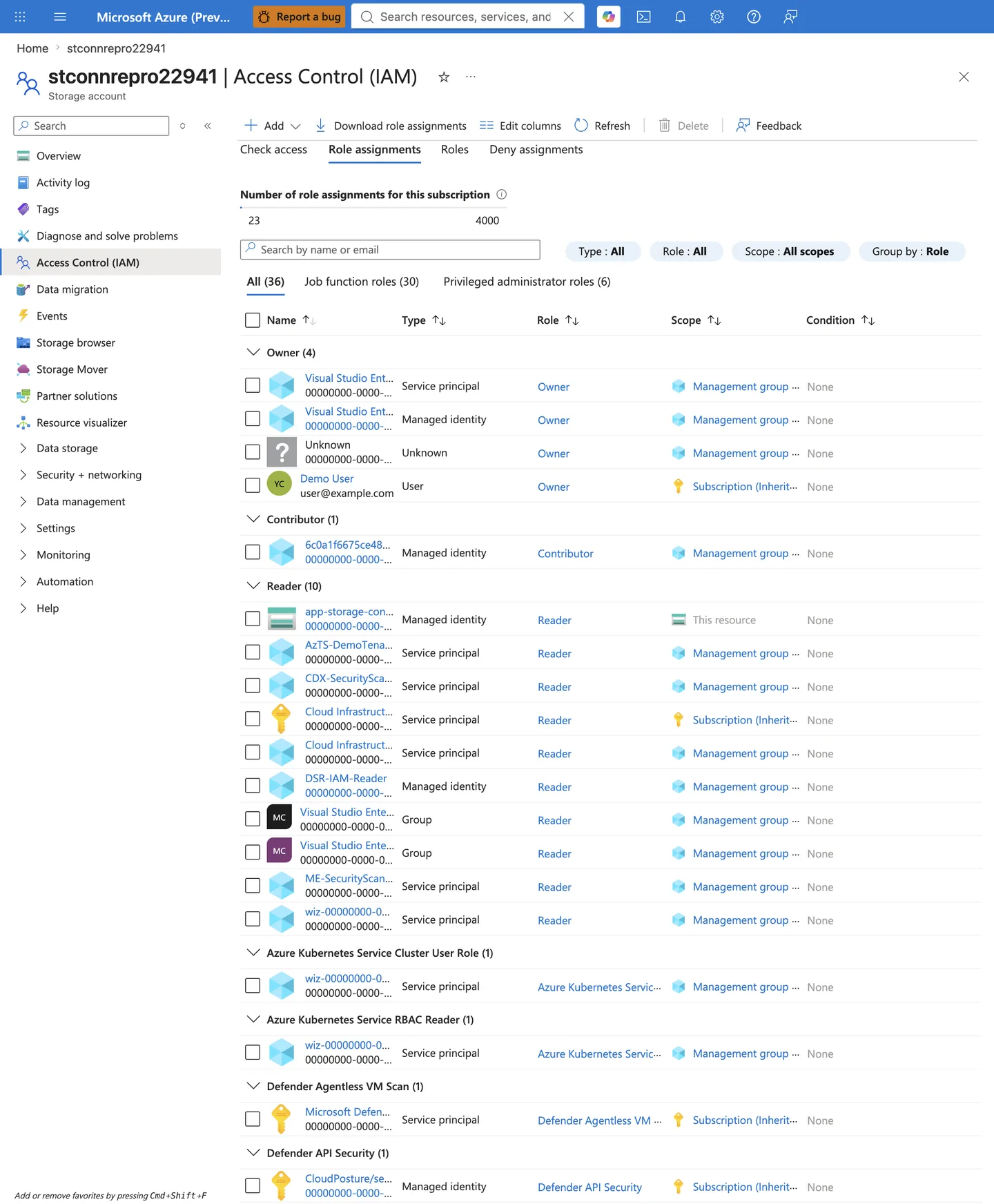This screenshot has width=994, height=1204.
Task: Favorite this resource with the star icon
Action: 444,77
